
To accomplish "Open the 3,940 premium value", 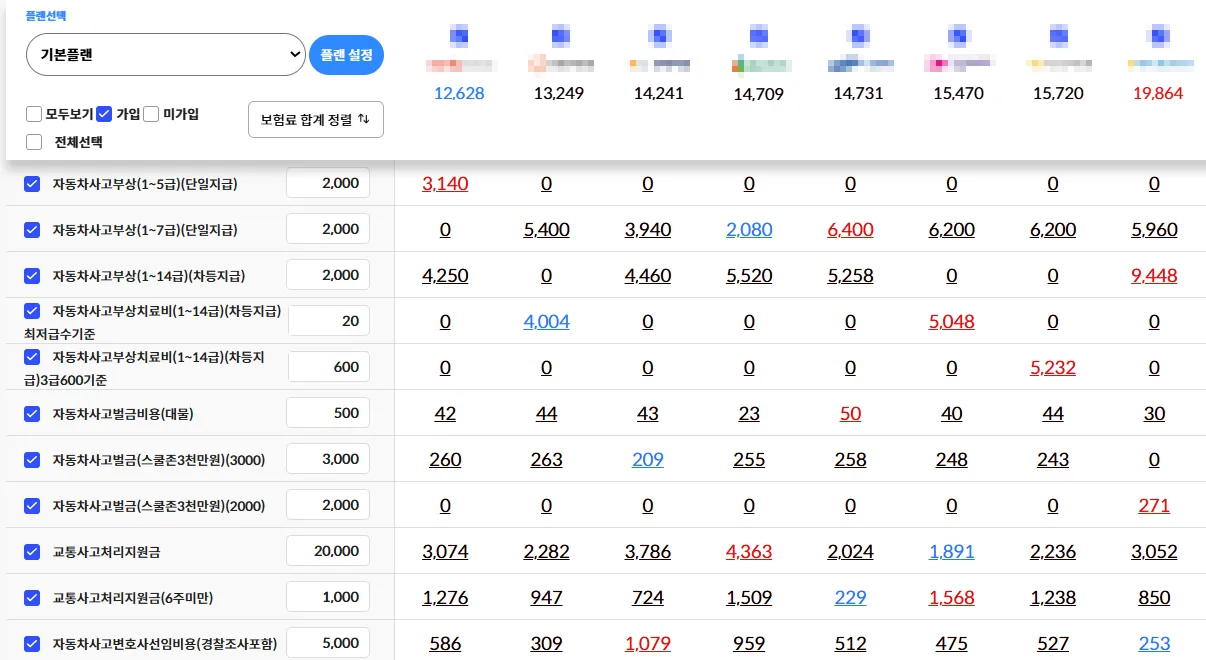I will (648, 230).
